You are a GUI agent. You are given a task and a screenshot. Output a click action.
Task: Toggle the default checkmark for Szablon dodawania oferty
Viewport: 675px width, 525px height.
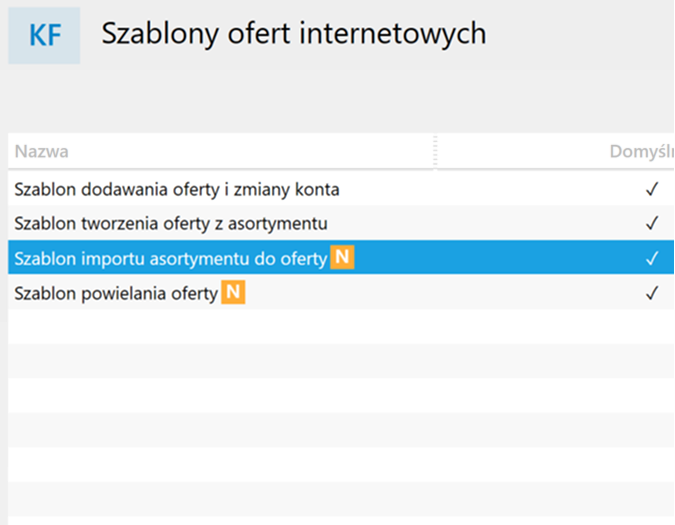point(652,189)
